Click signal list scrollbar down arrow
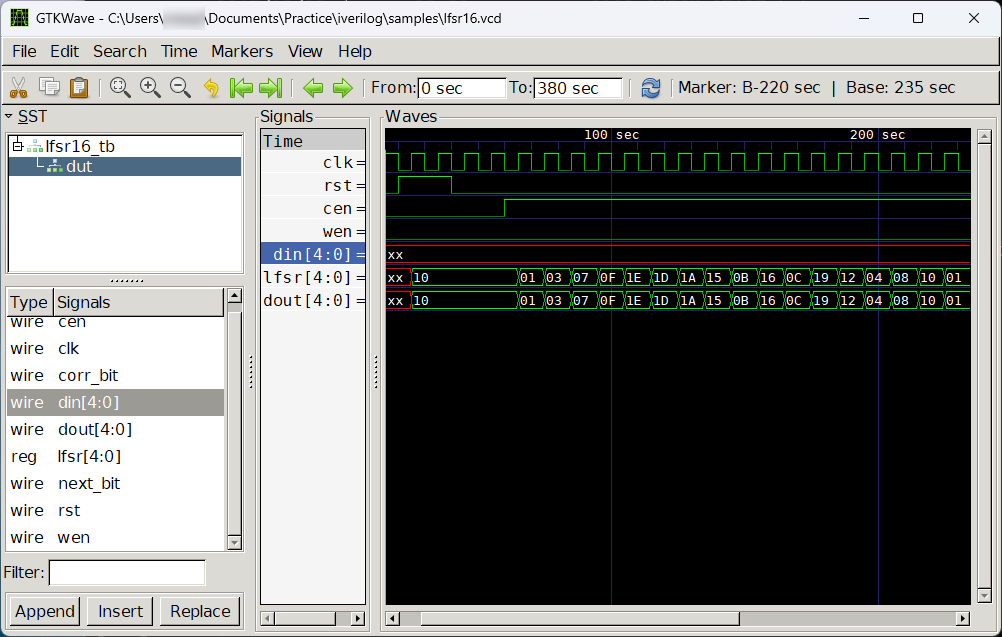The width and height of the screenshot is (1002, 637). [x=235, y=543]
